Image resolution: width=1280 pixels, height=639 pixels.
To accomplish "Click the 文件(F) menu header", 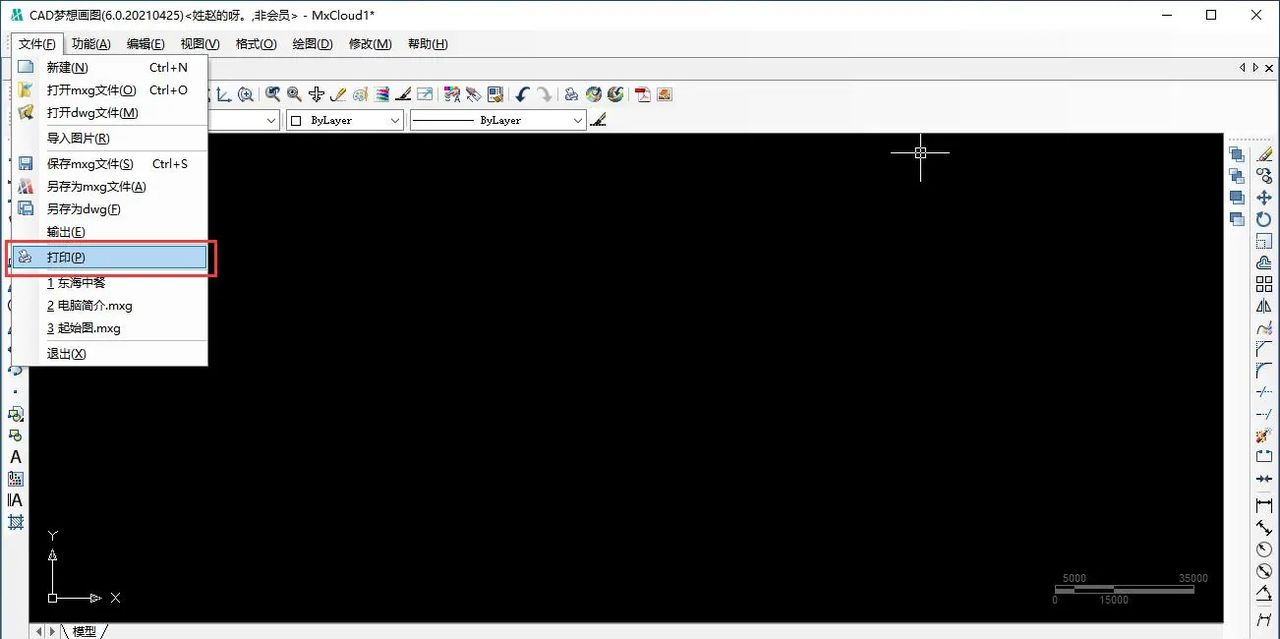I will (38, 44).
